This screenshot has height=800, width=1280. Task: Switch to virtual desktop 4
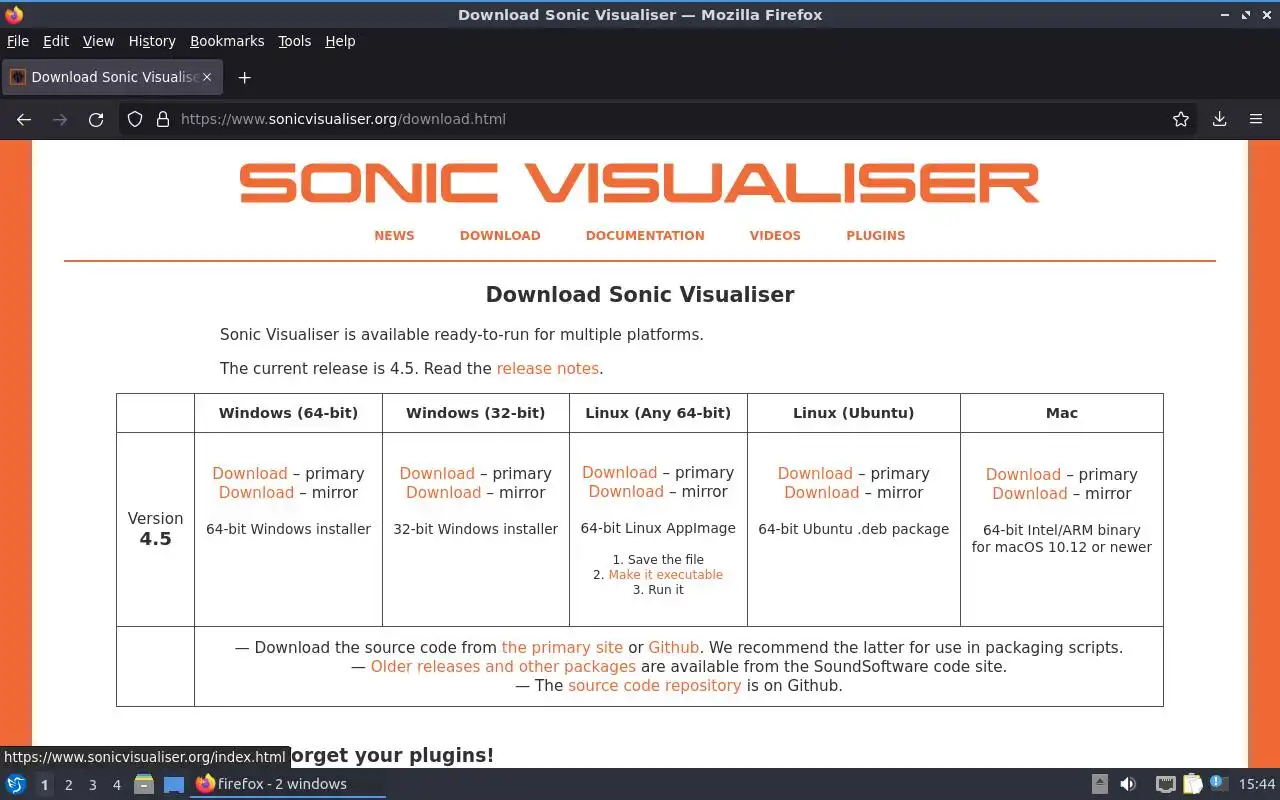tap(116, 785)
